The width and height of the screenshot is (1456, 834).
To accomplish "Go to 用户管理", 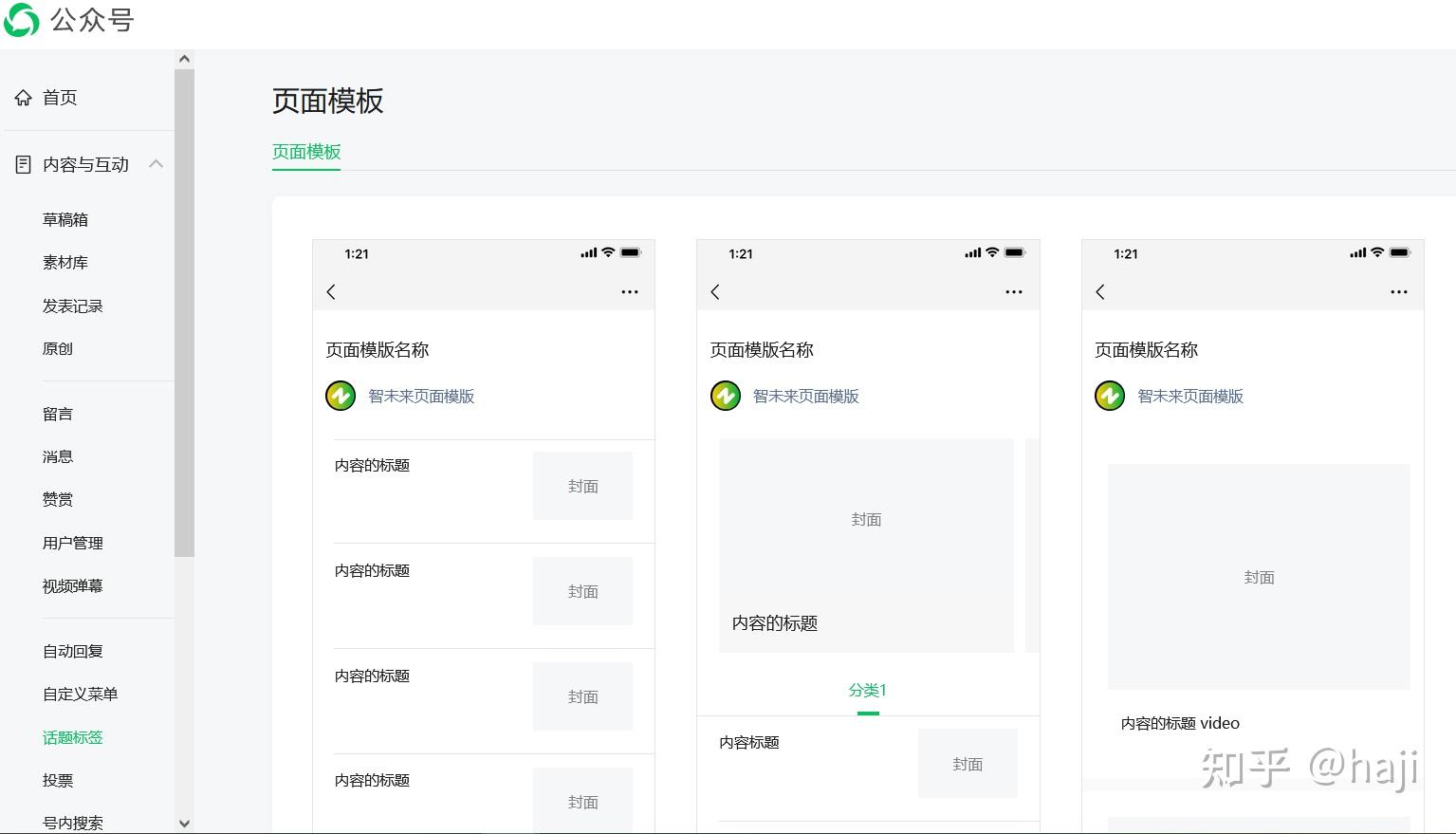I will [73, 543].
